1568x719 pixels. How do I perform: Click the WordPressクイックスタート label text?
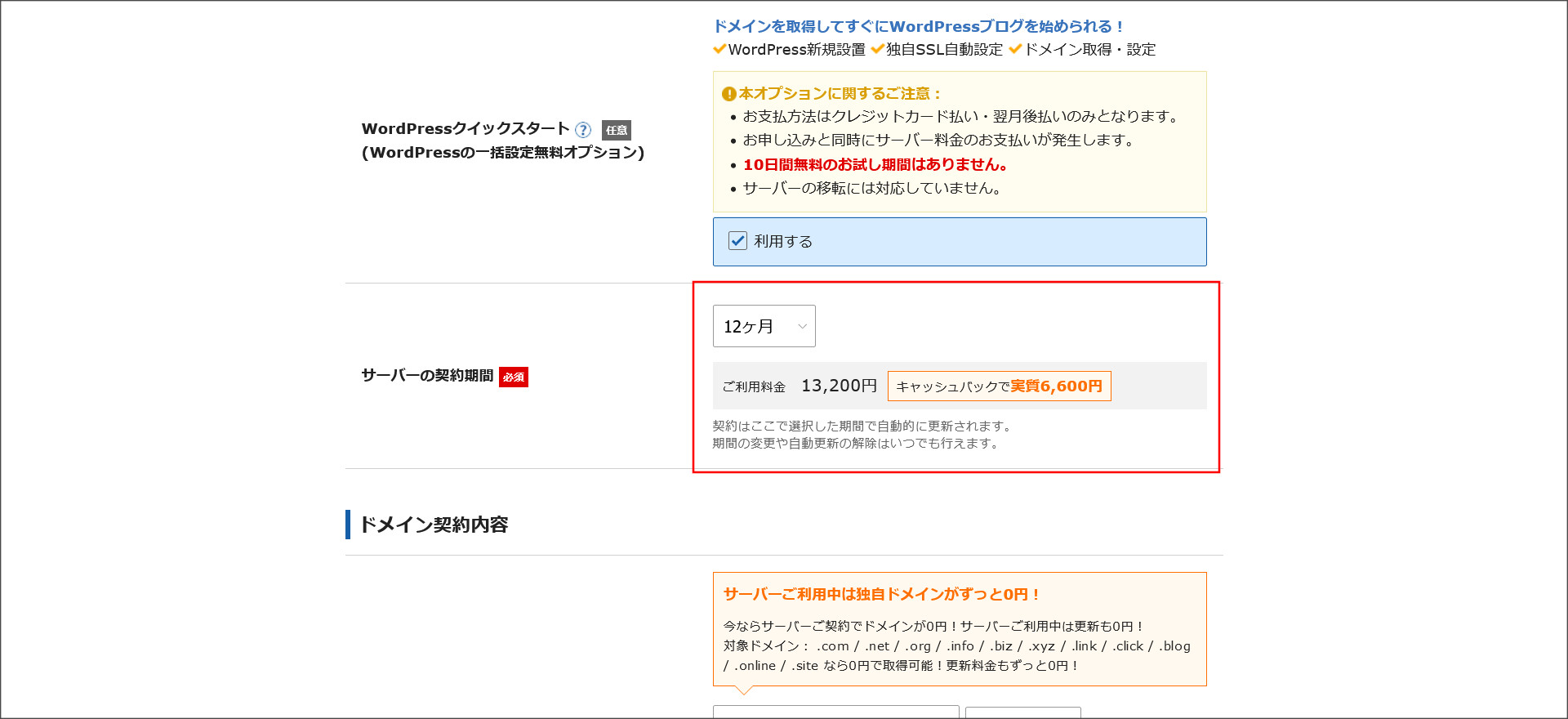coord(465,129)
